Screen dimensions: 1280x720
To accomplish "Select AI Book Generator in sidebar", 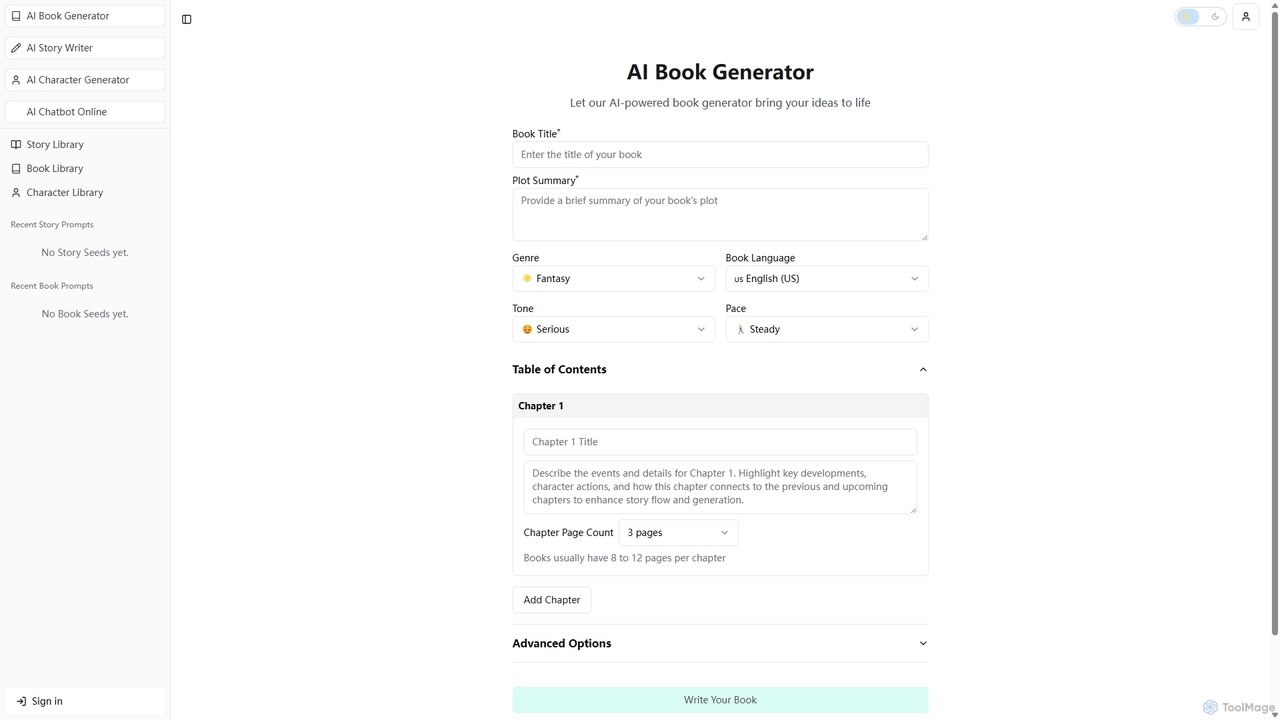I will tap(85, 16).
